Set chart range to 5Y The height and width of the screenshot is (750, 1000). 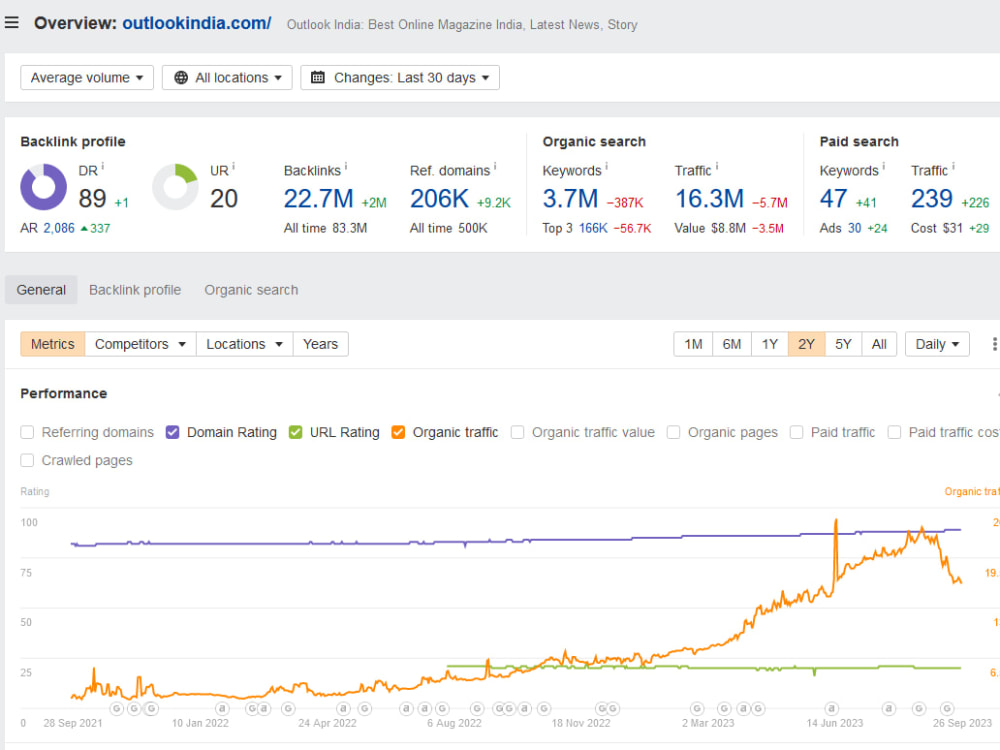[x=843, y=344]
